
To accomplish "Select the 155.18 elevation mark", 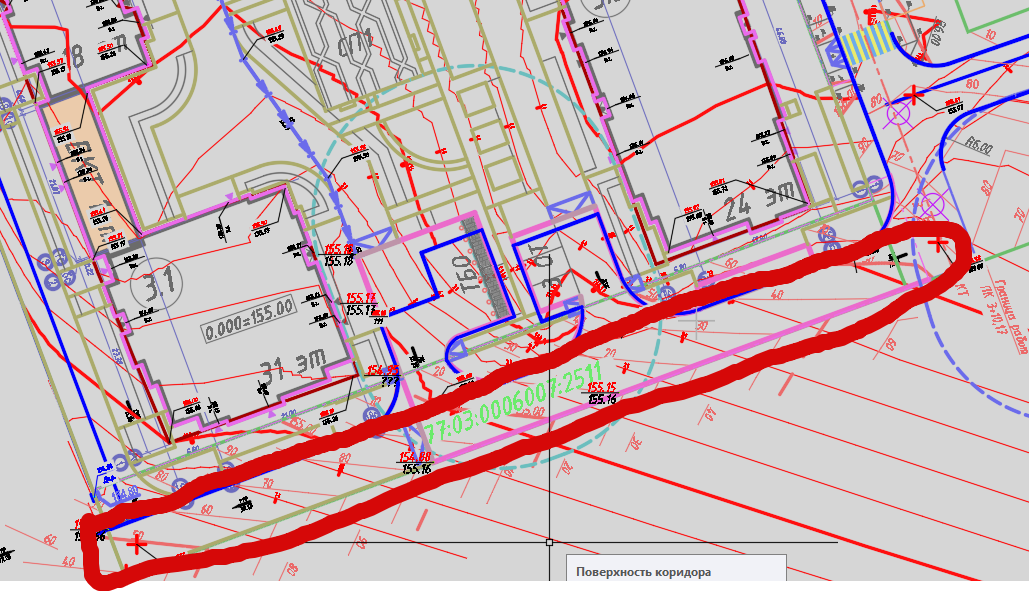I will (339, 255).
